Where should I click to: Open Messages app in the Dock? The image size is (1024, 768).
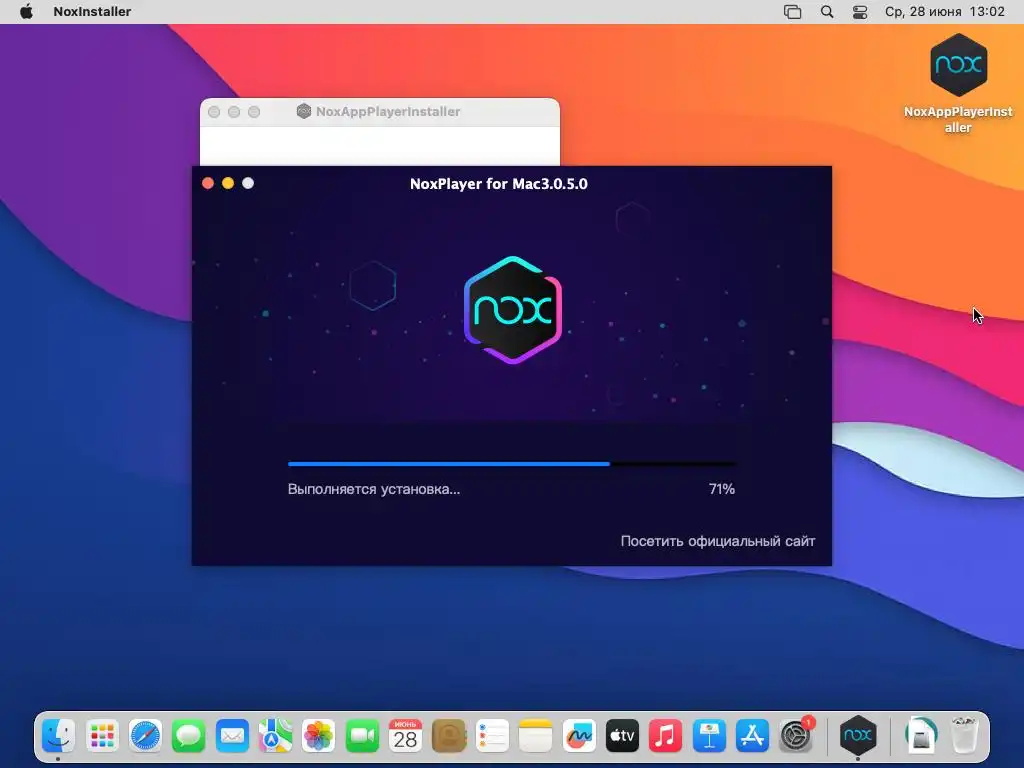[x=189, y=736]
